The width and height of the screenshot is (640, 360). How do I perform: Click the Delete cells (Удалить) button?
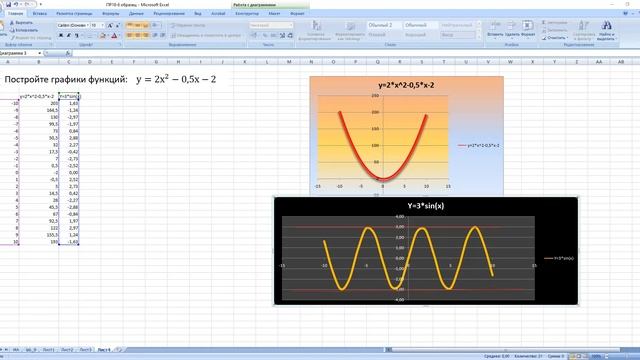click(x=511, y=29)
